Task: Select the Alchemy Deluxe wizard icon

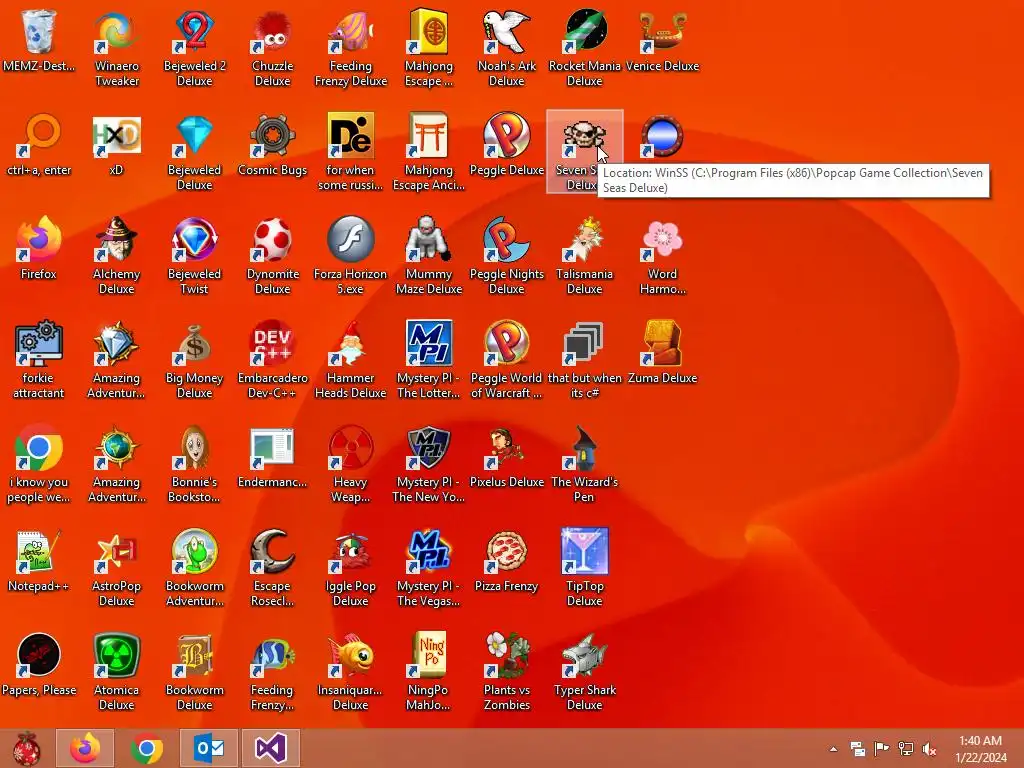Action: pos(116,239)
